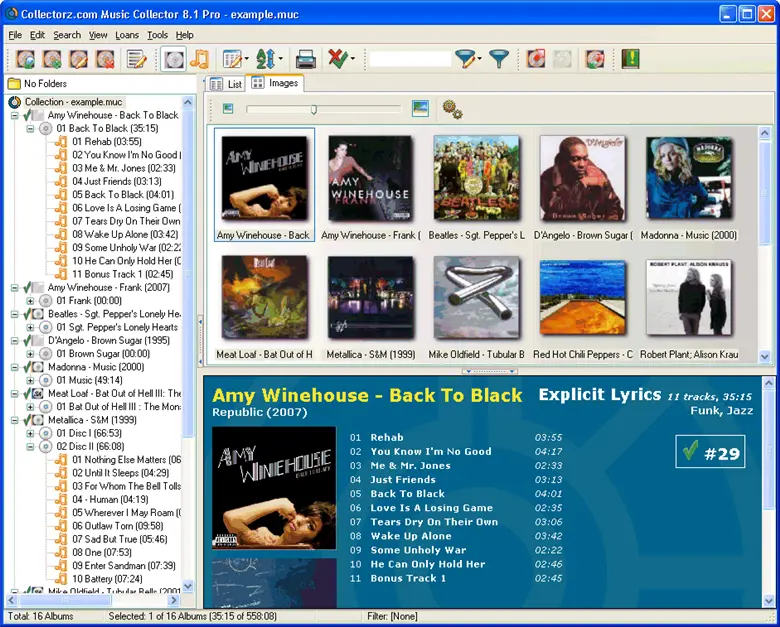Open image view settings gears icon

point(452,109)
